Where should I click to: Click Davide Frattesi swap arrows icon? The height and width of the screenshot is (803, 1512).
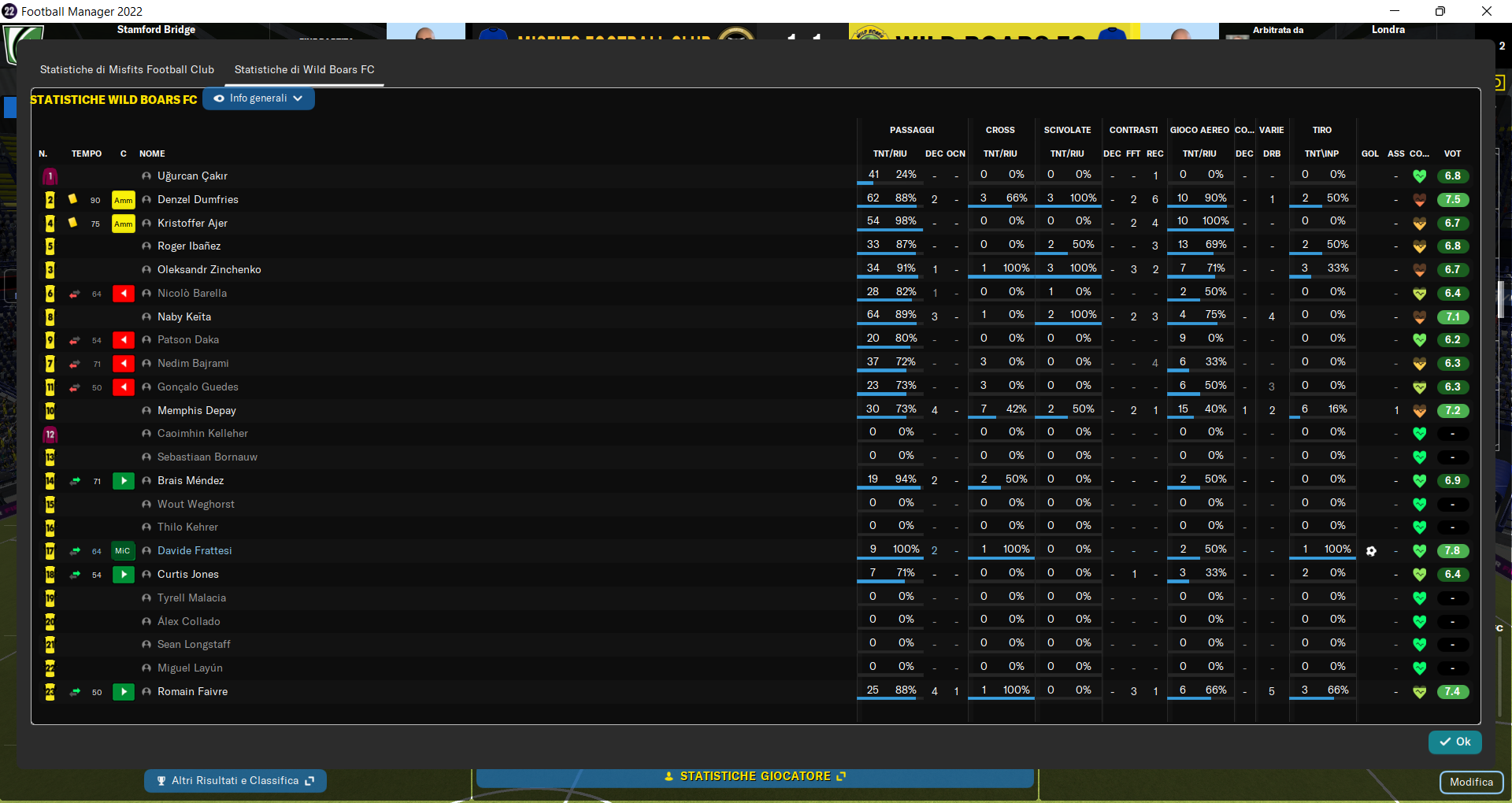pos(75,551)
